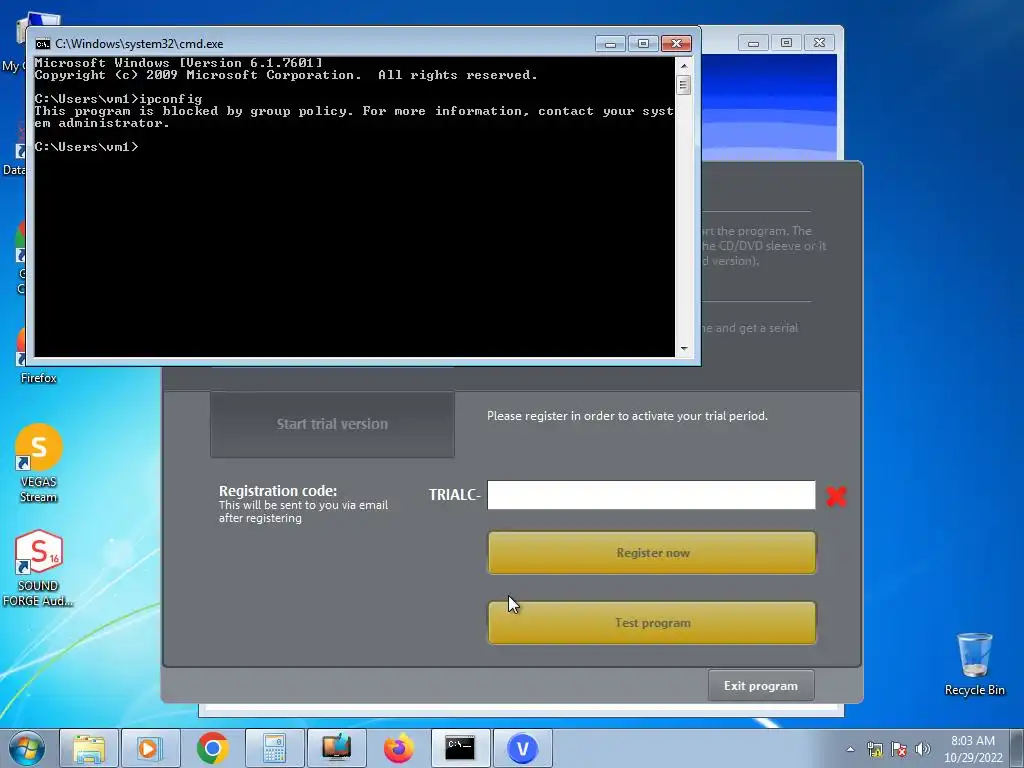This screenshot has width=1024, height=768.
Task: Click the volume speaker tray icon
Action: [923, 749]
